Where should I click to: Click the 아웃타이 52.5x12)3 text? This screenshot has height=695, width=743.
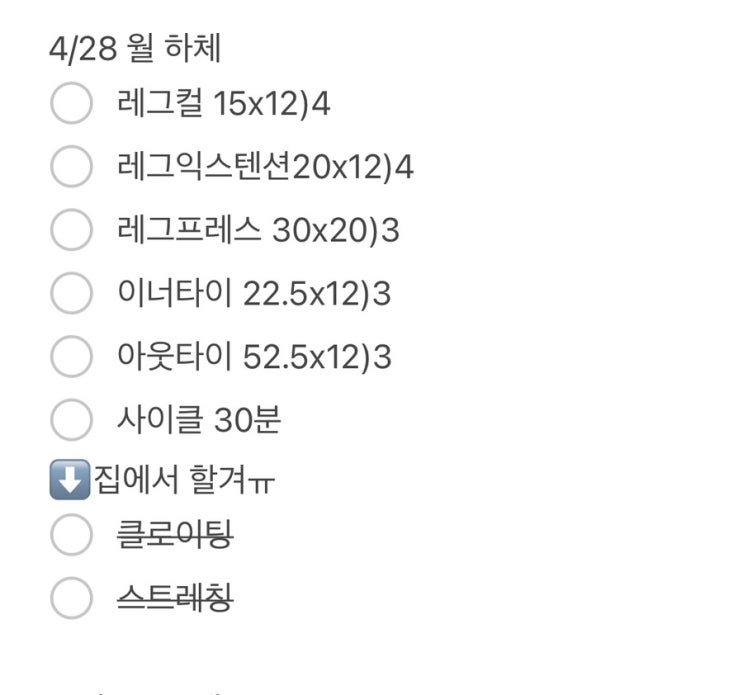pos(254,357)
